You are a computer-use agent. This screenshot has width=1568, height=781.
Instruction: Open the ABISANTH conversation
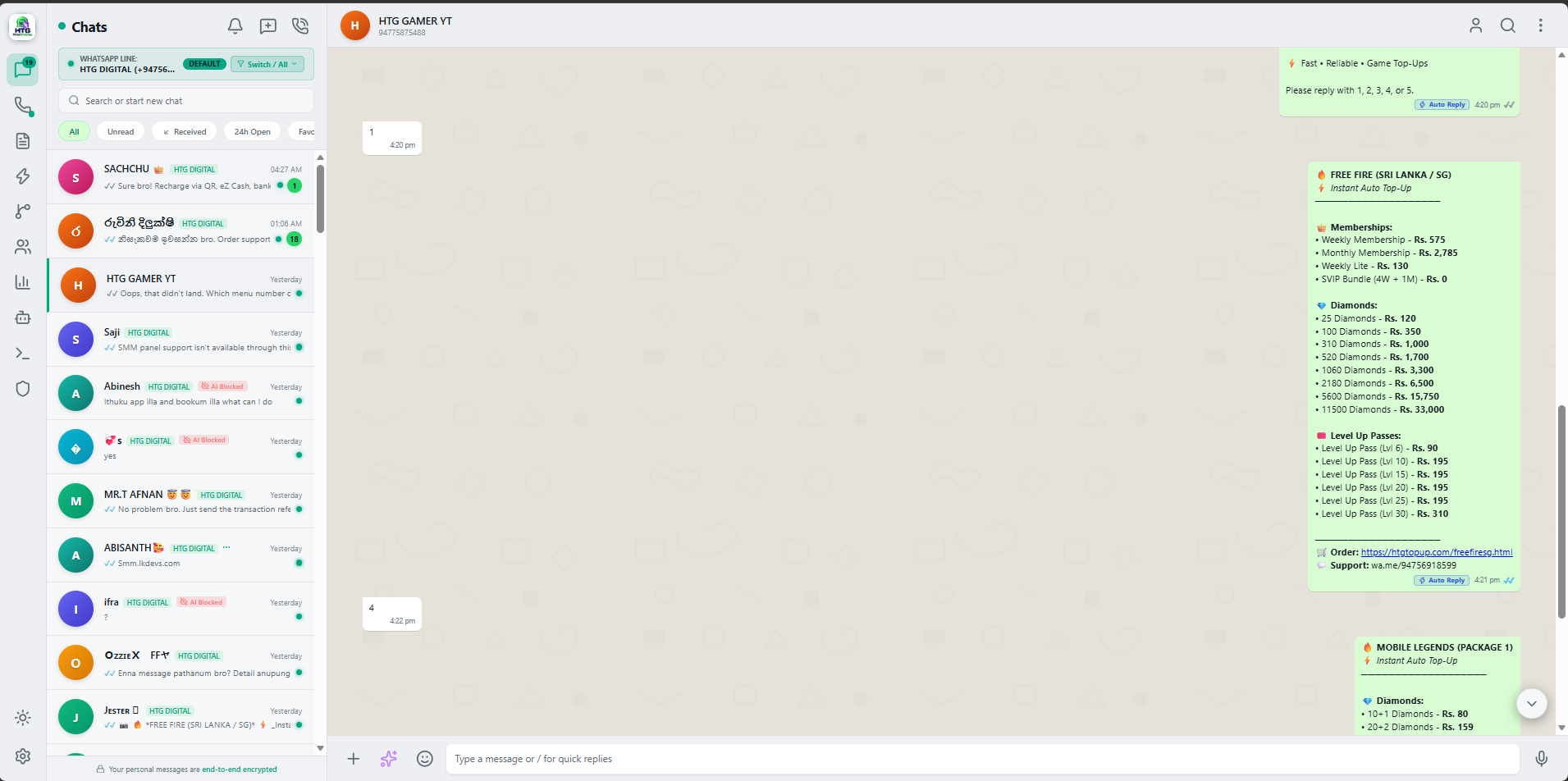181,555
